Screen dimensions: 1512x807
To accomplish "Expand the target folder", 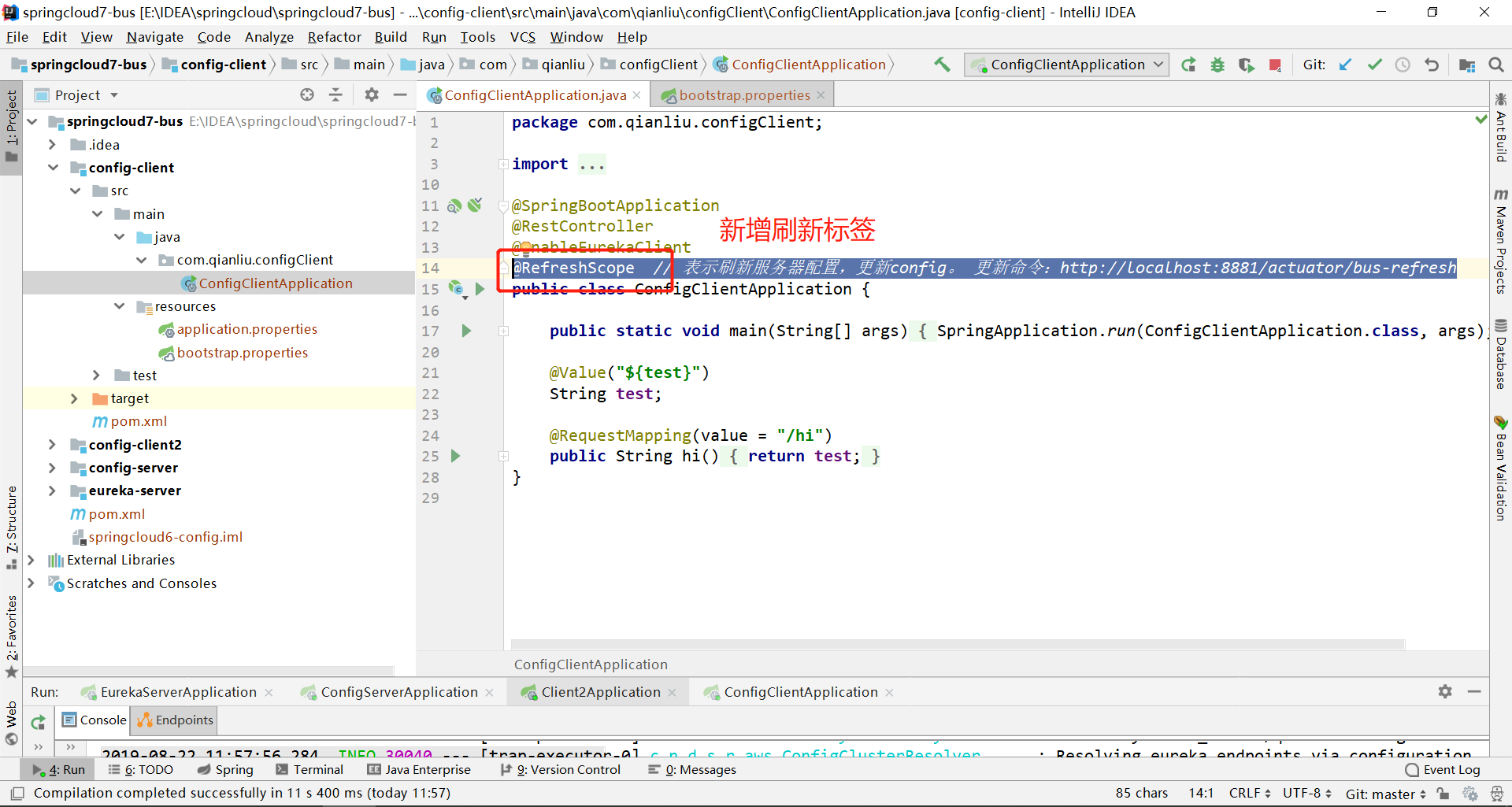I will (x=74, y=398).
